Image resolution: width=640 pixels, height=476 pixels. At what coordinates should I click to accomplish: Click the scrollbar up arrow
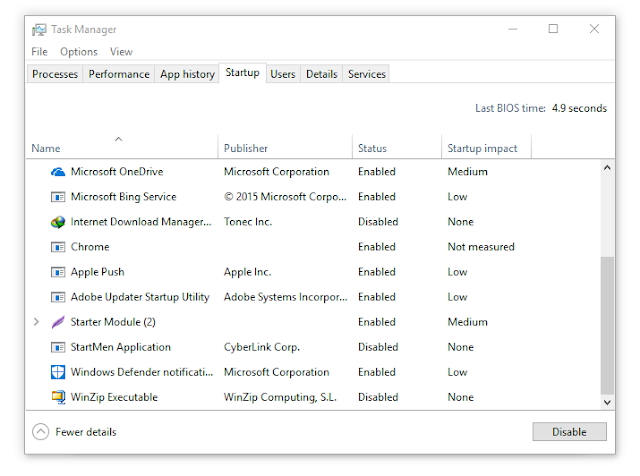(607, 168)
